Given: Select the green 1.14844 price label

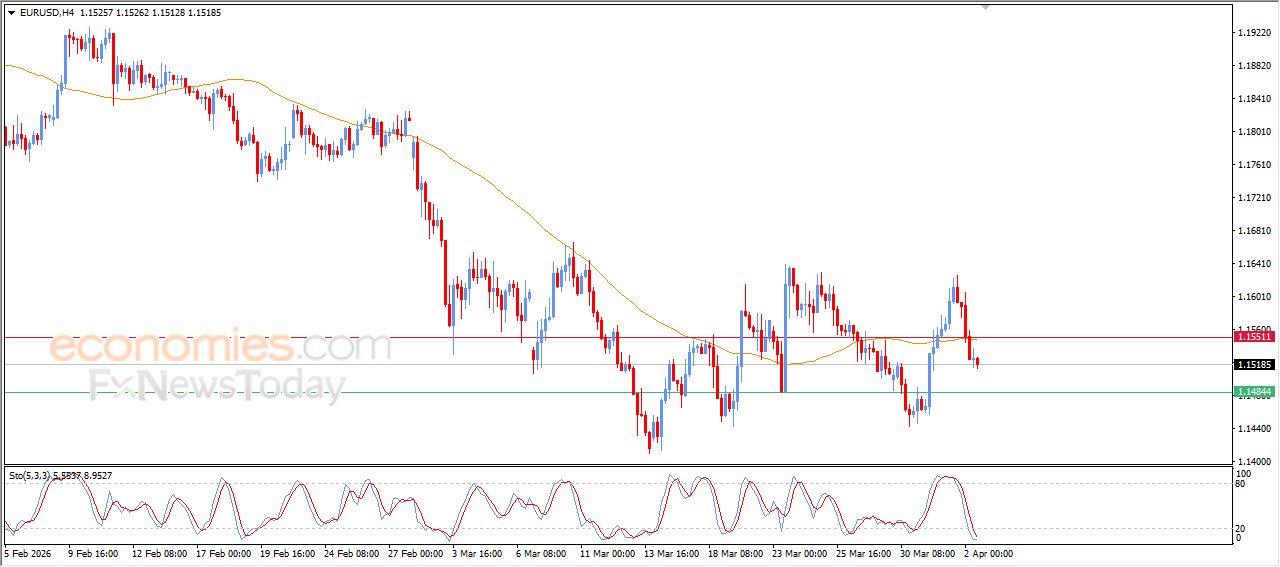Looking at the screenshot, I should tap(1253, 392).
